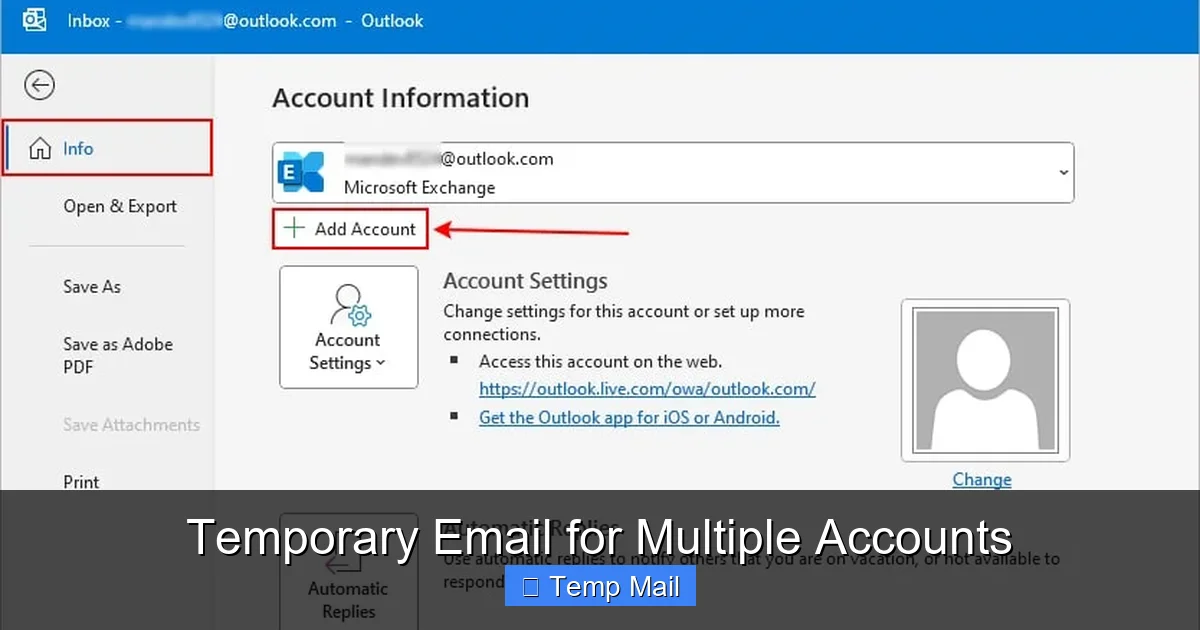Click the Microsoft Exchange account type text
The height and width of the screenshot is (630, 1200).
tap(419, 187)
